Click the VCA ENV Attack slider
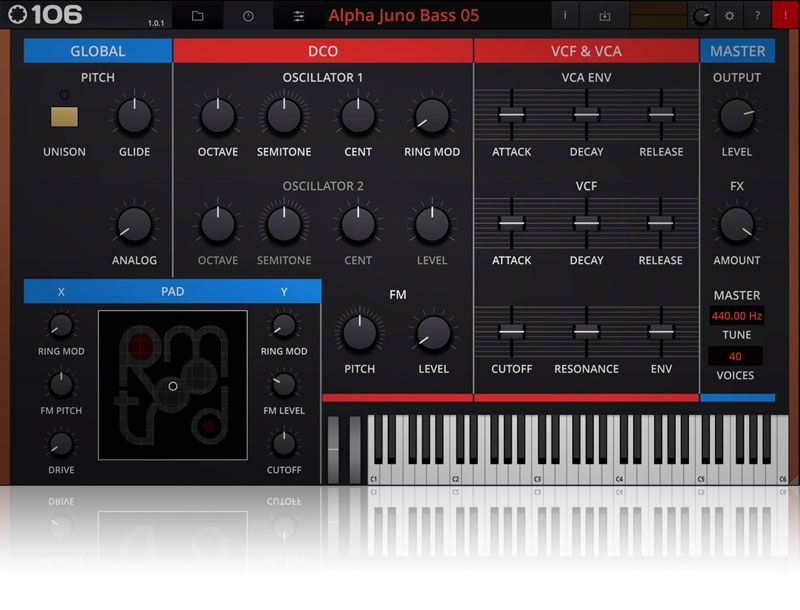 click(x=511, y=115)
